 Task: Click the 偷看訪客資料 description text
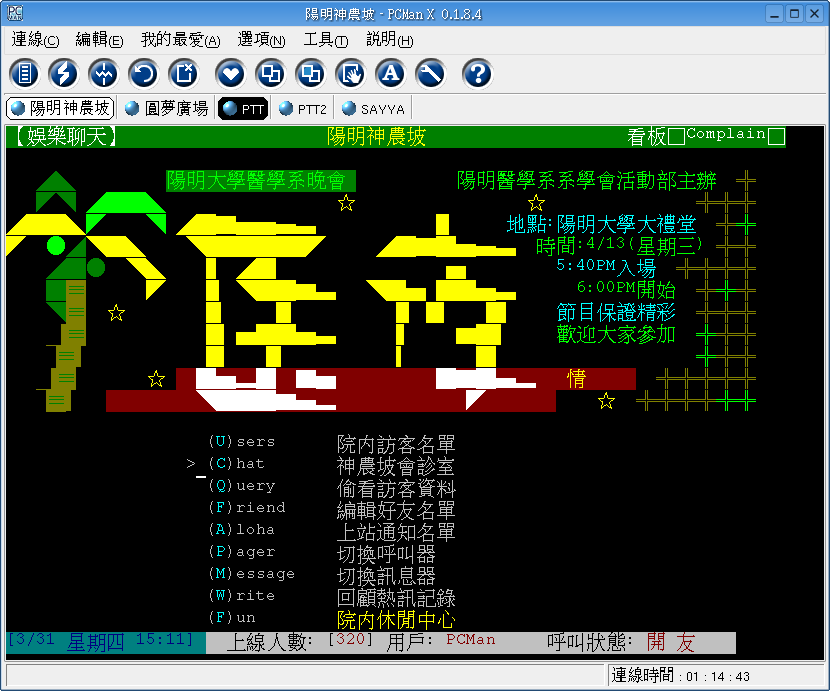click(x=396, y=488)
